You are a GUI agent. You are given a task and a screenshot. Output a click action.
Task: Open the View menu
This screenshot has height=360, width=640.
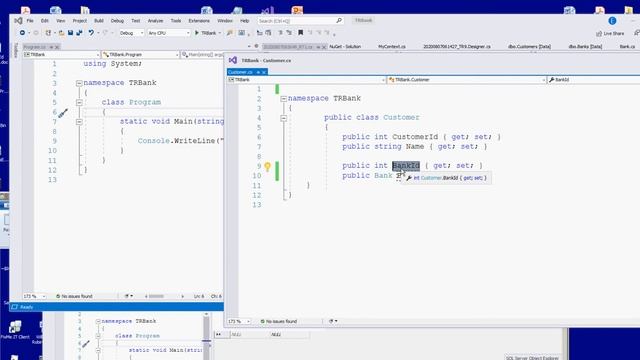click(x=60, y=21)
